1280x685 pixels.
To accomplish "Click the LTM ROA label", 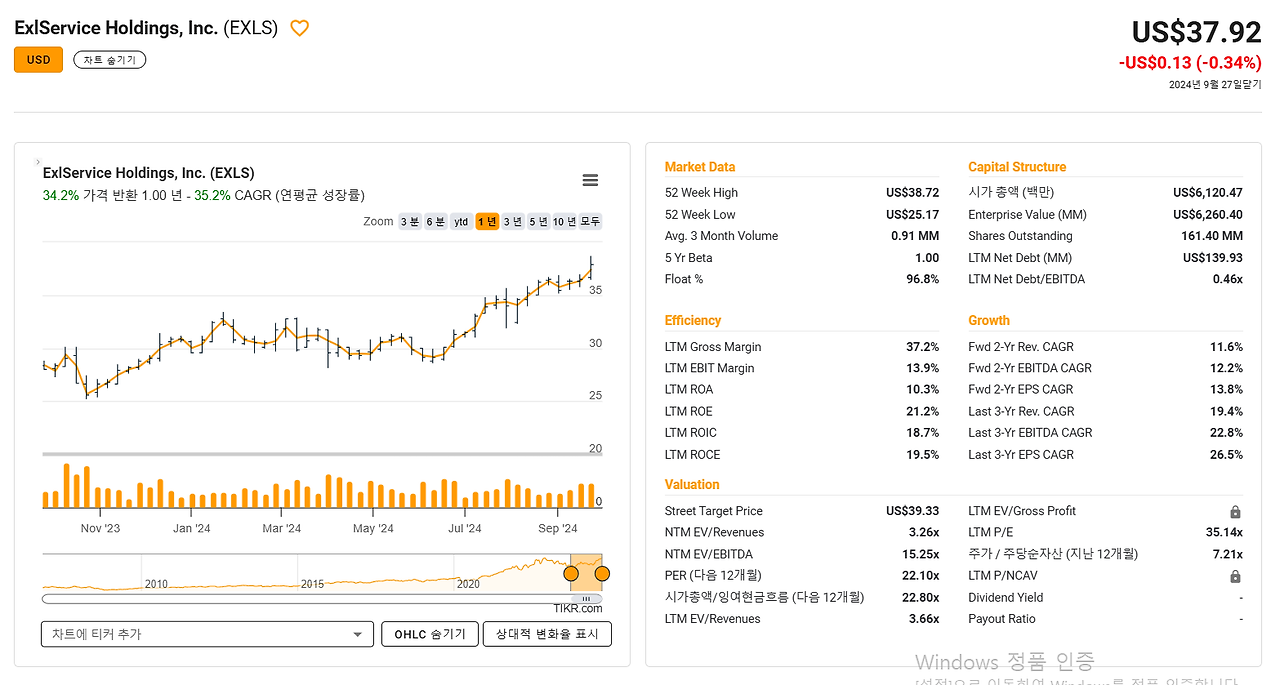I will 690,390.
